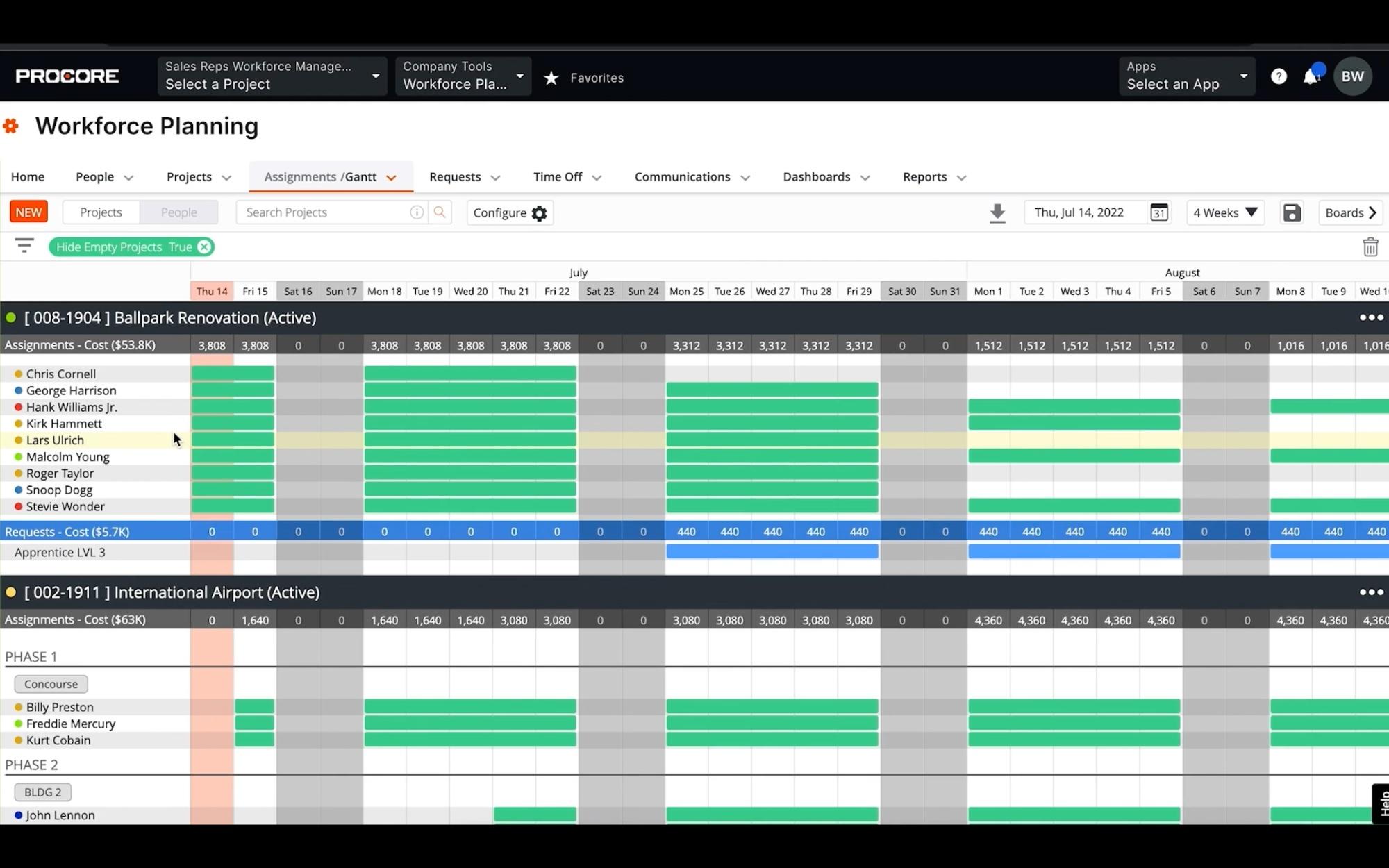Open the Boards panel button
The image size is (1389, 868).
pos(1350,212)
